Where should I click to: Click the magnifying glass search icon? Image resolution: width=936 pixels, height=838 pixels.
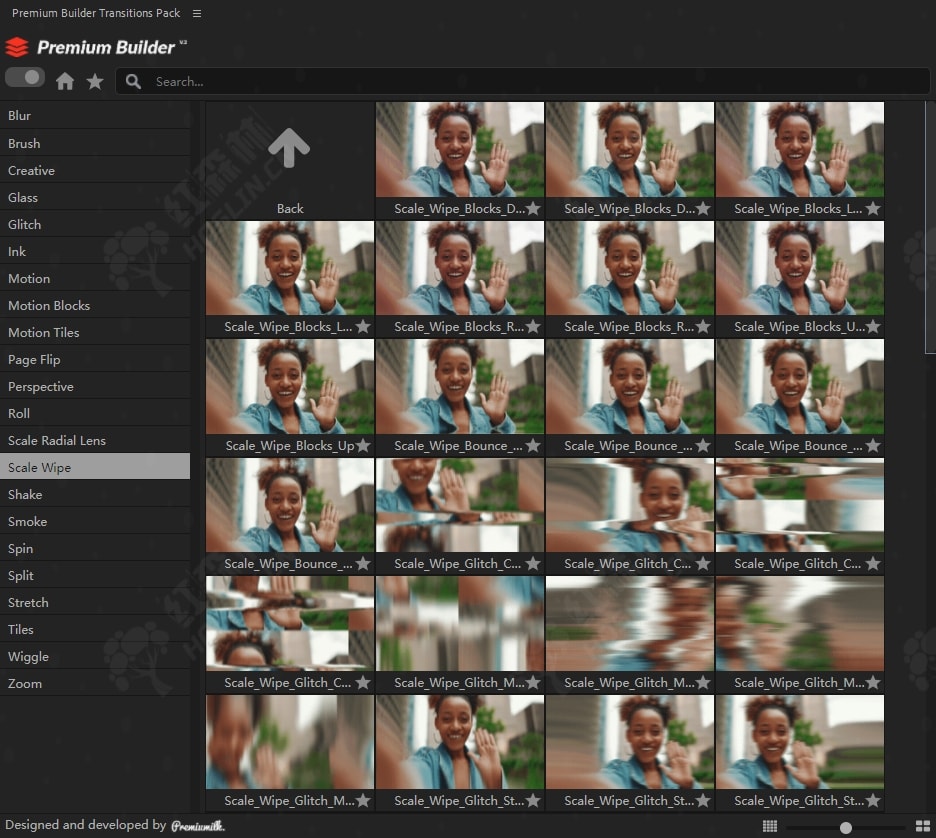point(133,82)
